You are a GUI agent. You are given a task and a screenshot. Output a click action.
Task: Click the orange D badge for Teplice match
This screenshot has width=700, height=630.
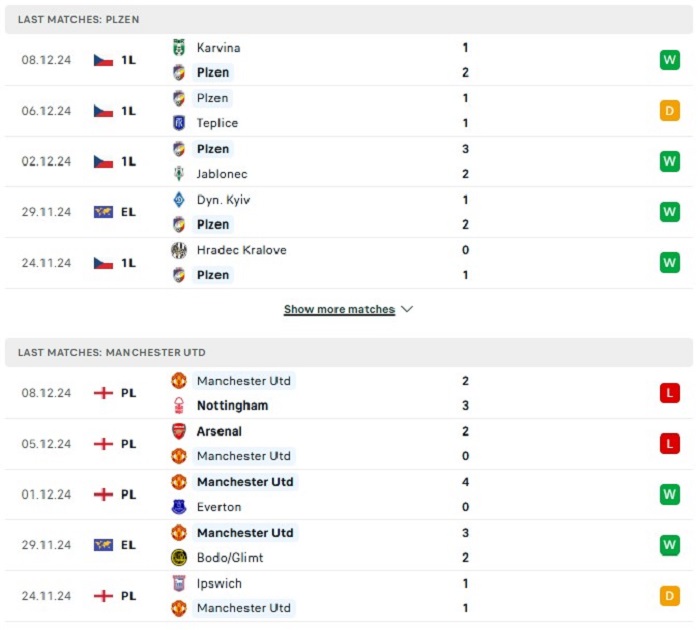tap(670, 111)
